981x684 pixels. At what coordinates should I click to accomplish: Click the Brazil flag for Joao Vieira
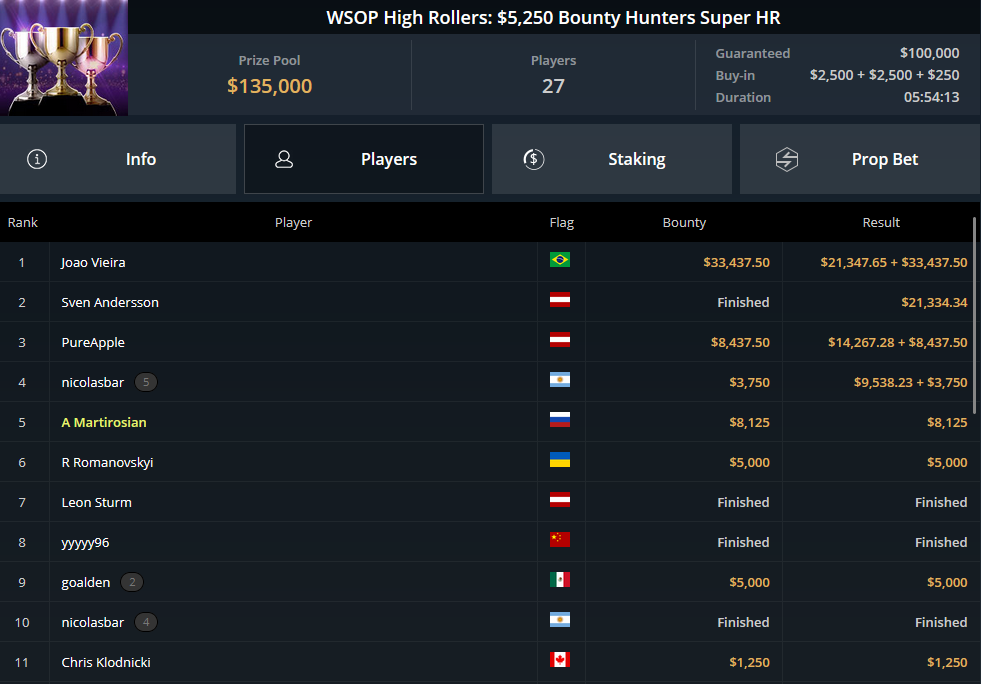[560, 260]
